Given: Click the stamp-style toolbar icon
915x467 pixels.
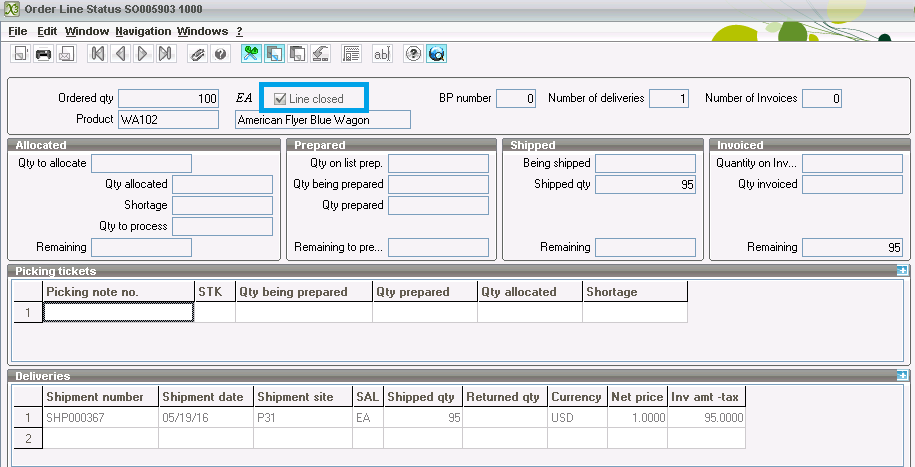Looking at the screenshot, I should [x=320, y=54].
